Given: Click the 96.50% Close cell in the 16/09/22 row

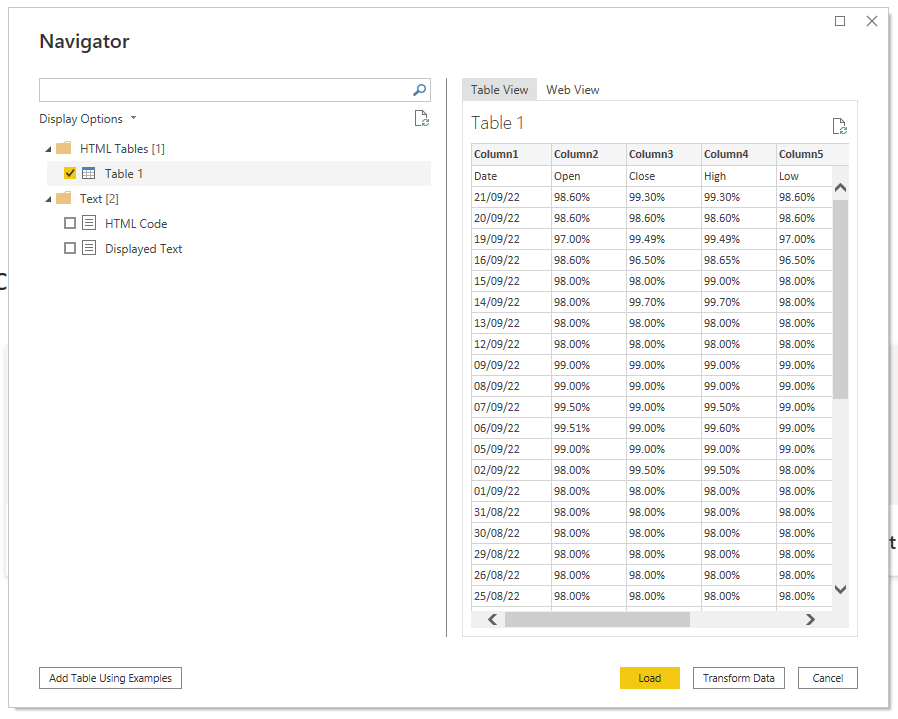Looking at the screenshot, I should 664,260.
